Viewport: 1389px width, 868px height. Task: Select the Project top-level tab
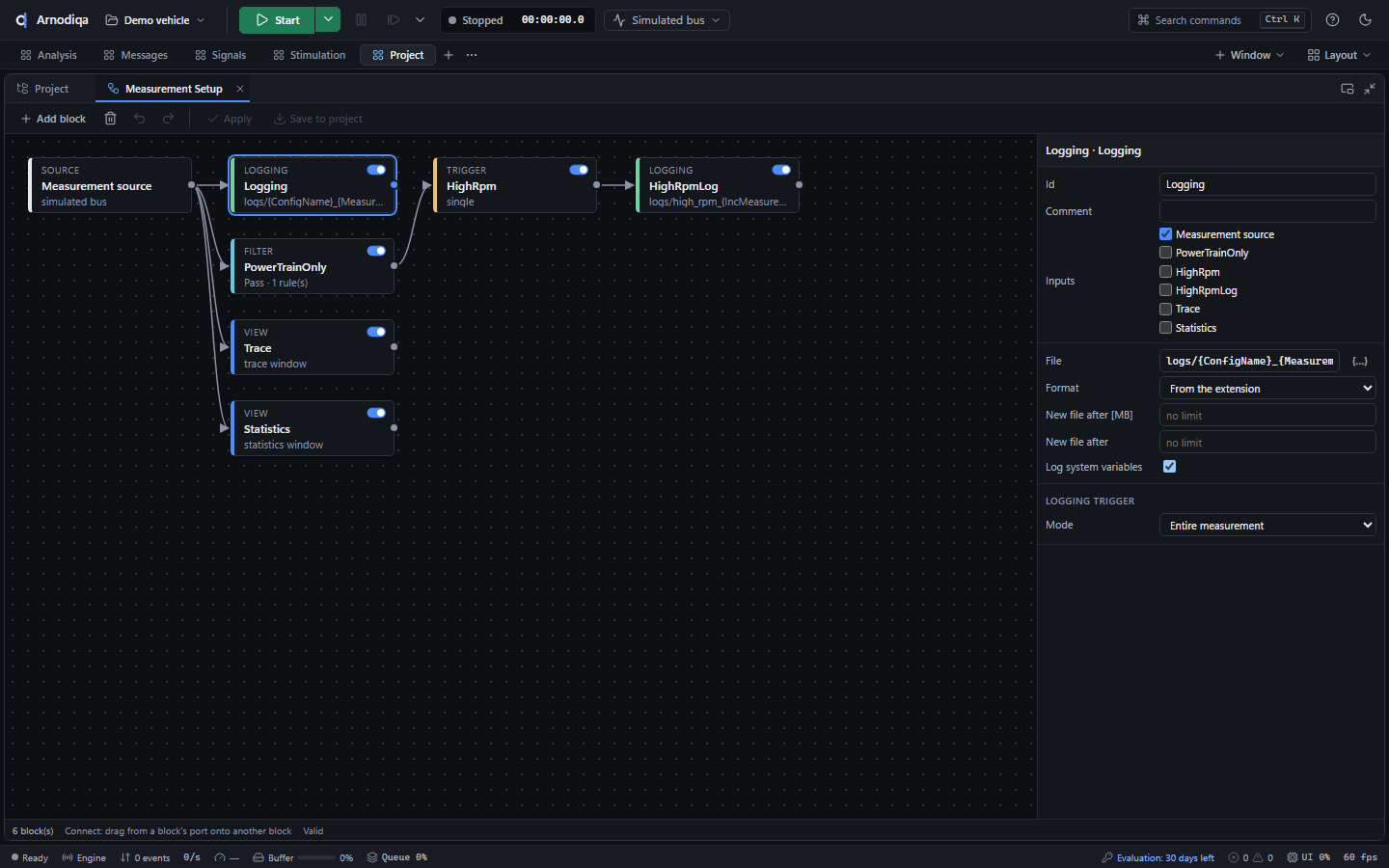pyautogui.click(x=398, y=55)
